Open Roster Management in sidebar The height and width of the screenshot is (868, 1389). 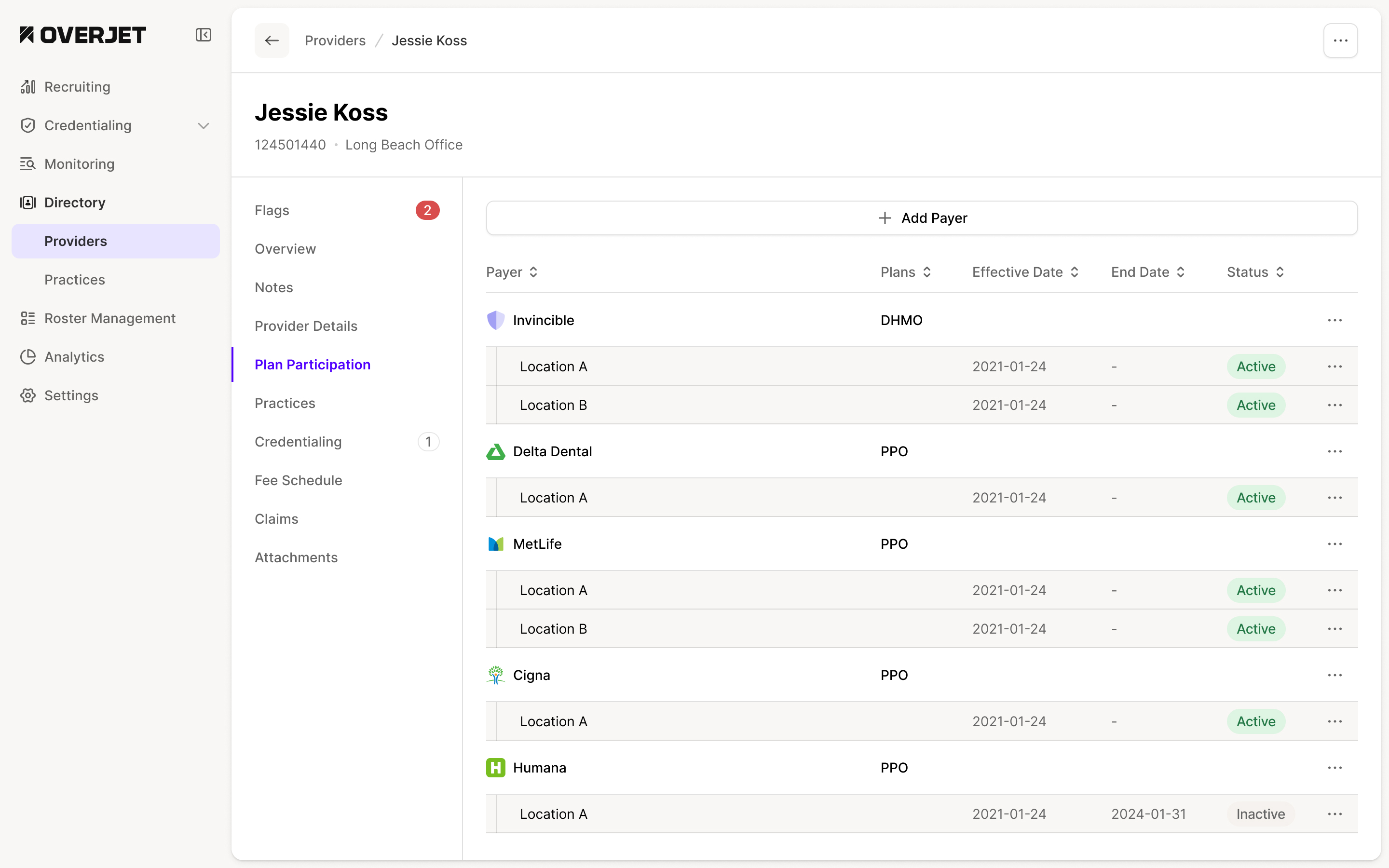(x=109, y=319)
